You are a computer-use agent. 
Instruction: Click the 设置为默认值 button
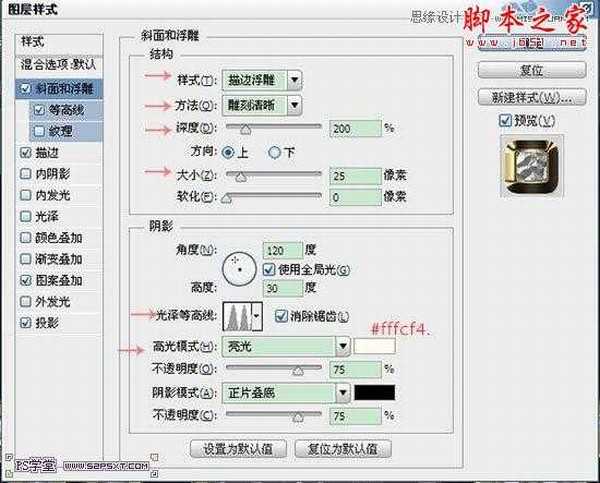pyautogui.click(x=238, y=449)
